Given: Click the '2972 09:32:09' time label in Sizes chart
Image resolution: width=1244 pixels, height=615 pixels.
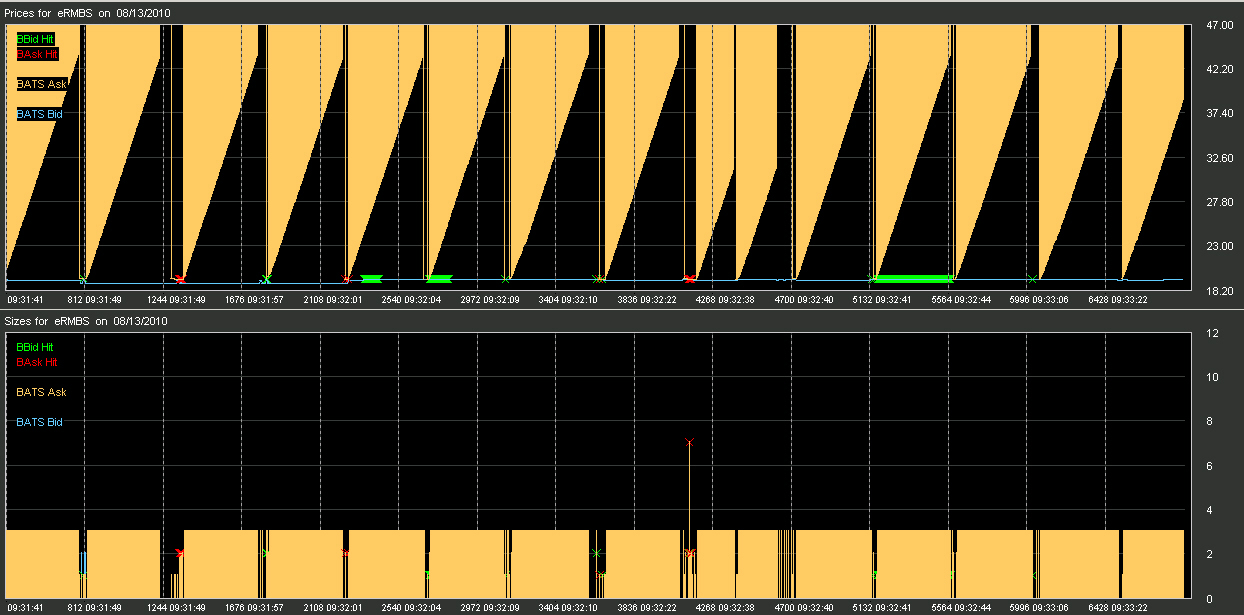Looking at the screenshot, I should [490, 607].
